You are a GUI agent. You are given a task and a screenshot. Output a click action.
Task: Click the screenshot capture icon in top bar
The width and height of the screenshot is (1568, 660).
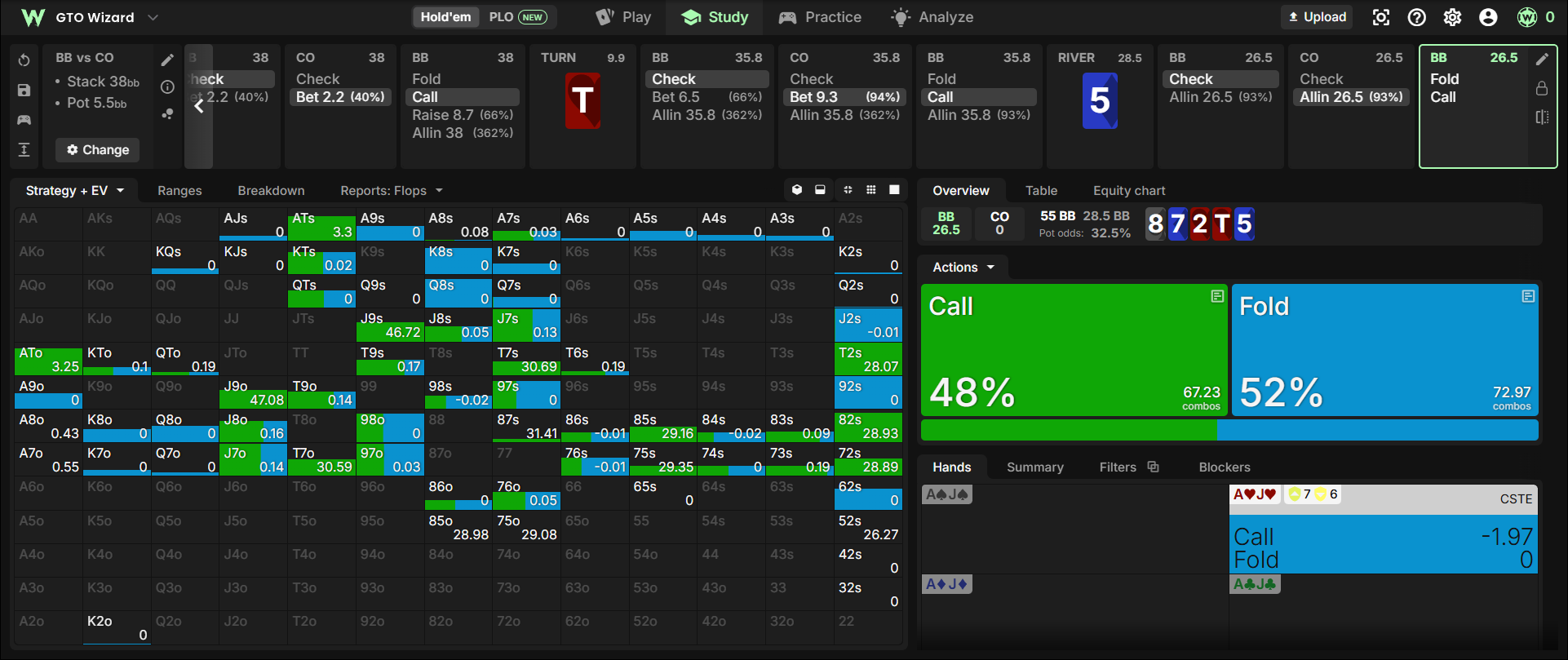pos(1381,17)
